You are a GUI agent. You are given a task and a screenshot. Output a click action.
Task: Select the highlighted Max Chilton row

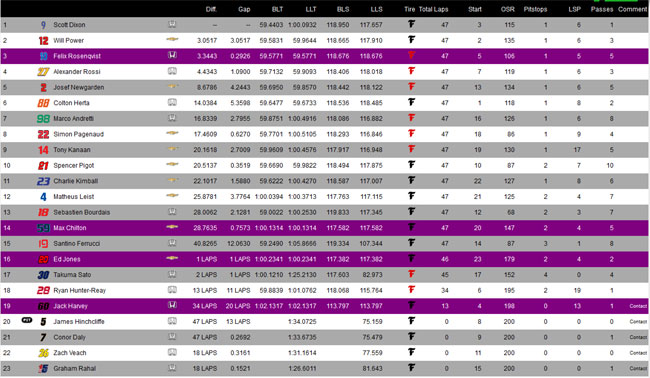[325, 228]
